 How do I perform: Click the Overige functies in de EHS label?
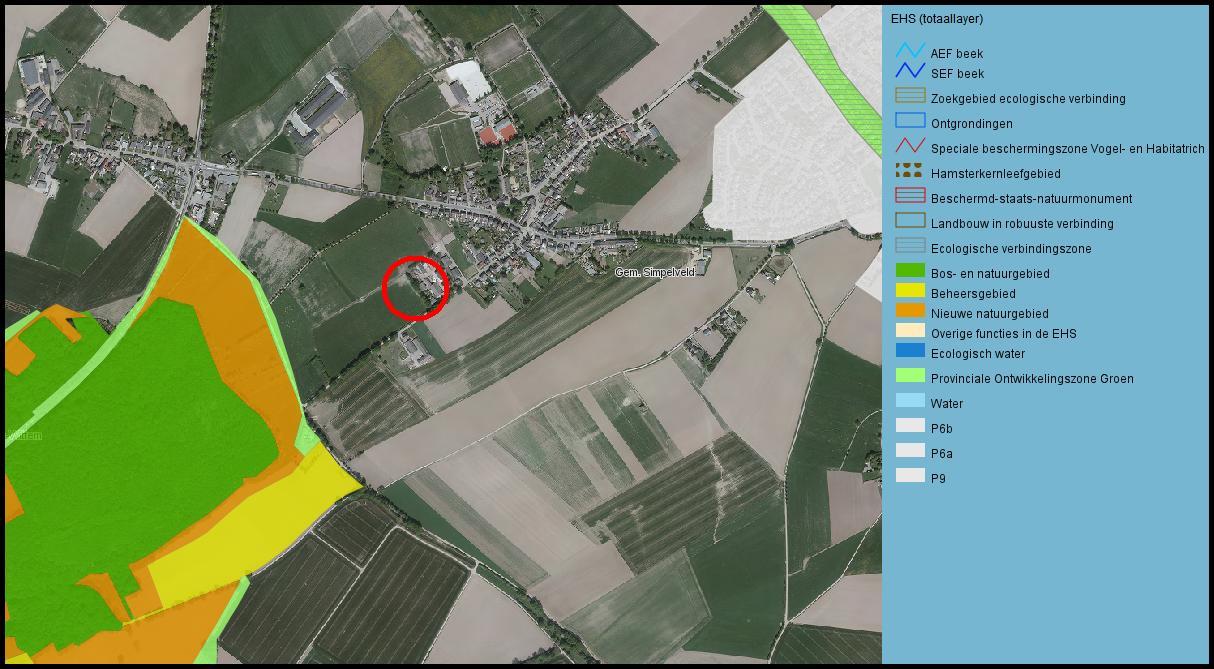coord(1003,334)
